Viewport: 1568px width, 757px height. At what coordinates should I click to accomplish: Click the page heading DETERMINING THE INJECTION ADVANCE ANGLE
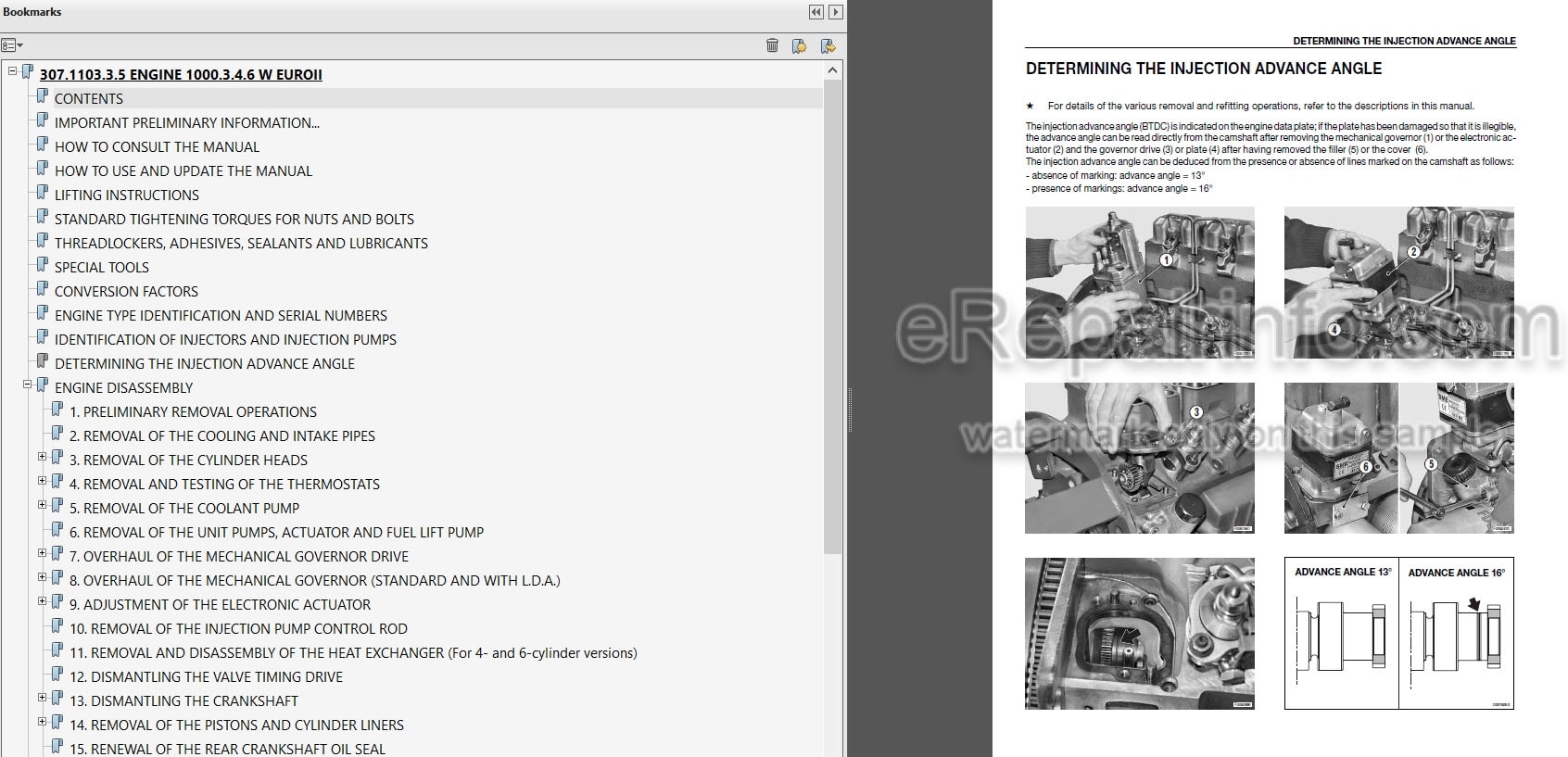tap(1204, 69)
